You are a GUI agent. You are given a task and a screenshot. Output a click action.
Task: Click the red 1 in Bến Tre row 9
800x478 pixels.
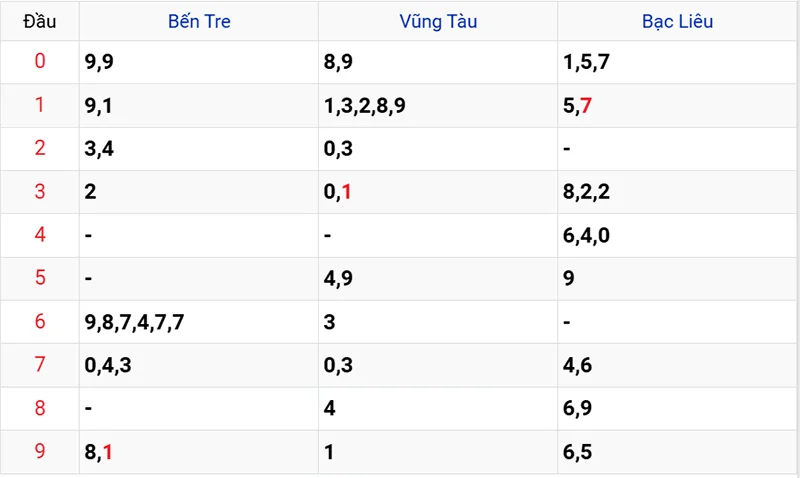click(x=107, y=452)
